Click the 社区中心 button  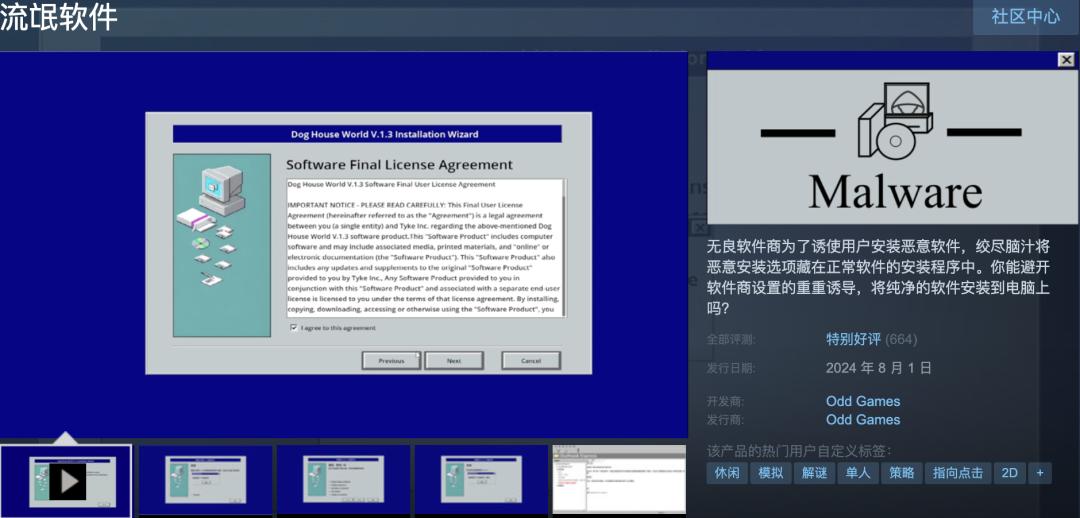tap(1026, 17)
